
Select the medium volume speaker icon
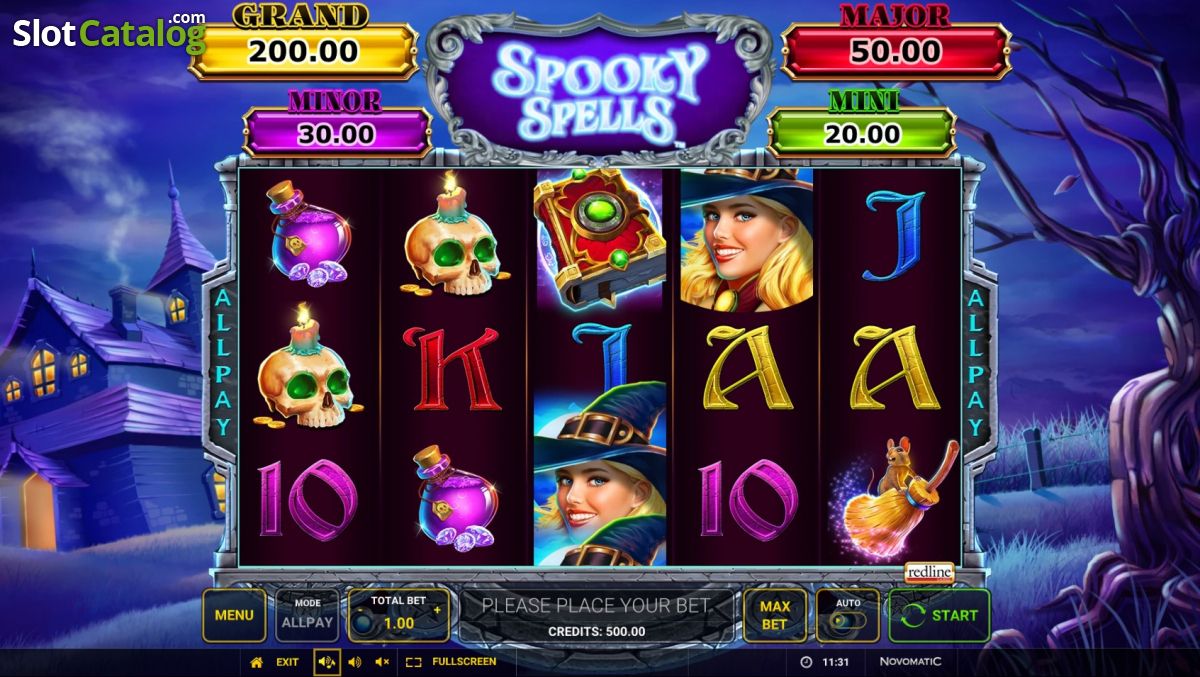tap(354, 662)
